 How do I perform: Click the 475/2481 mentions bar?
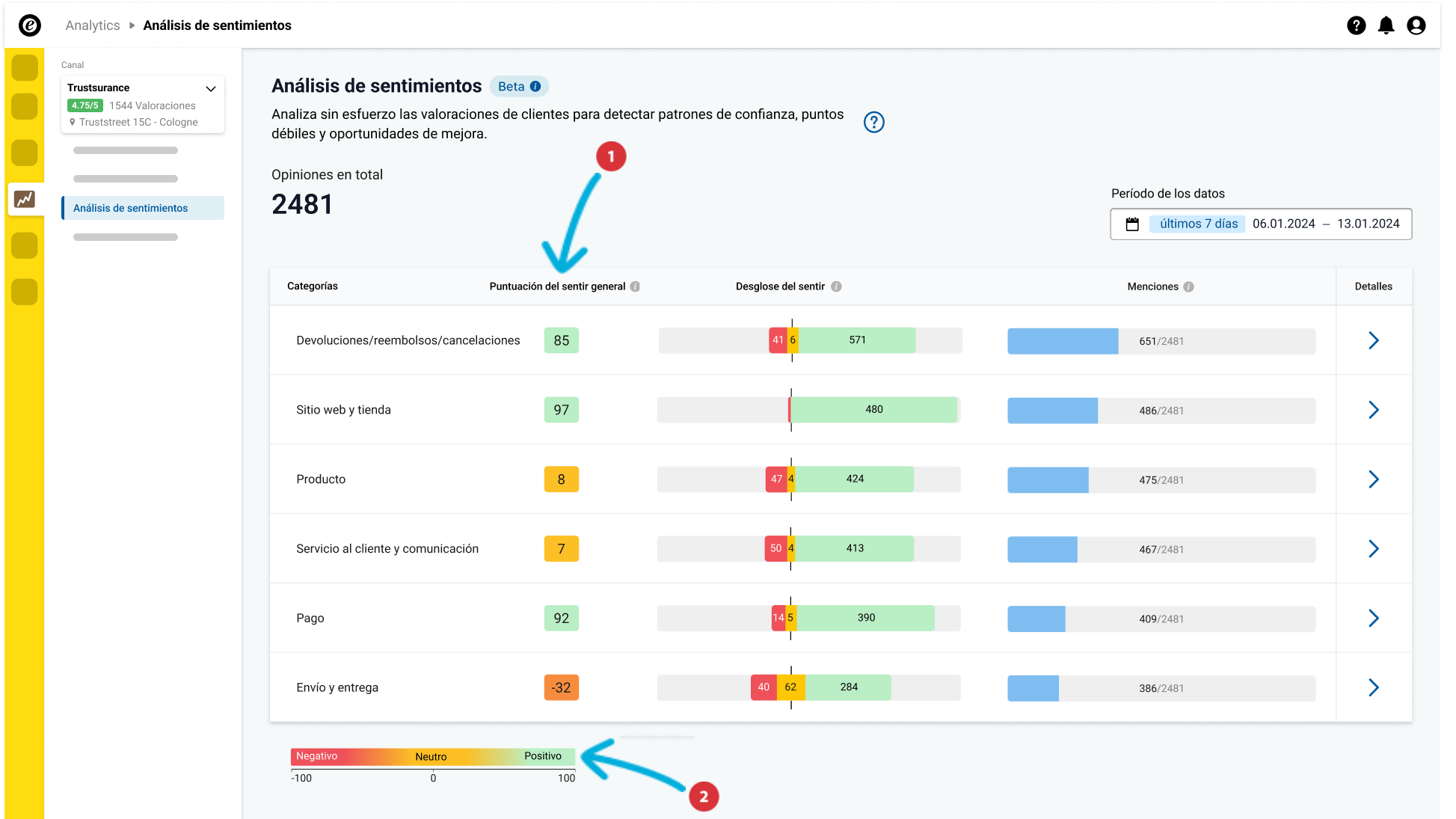[1161, 480]
